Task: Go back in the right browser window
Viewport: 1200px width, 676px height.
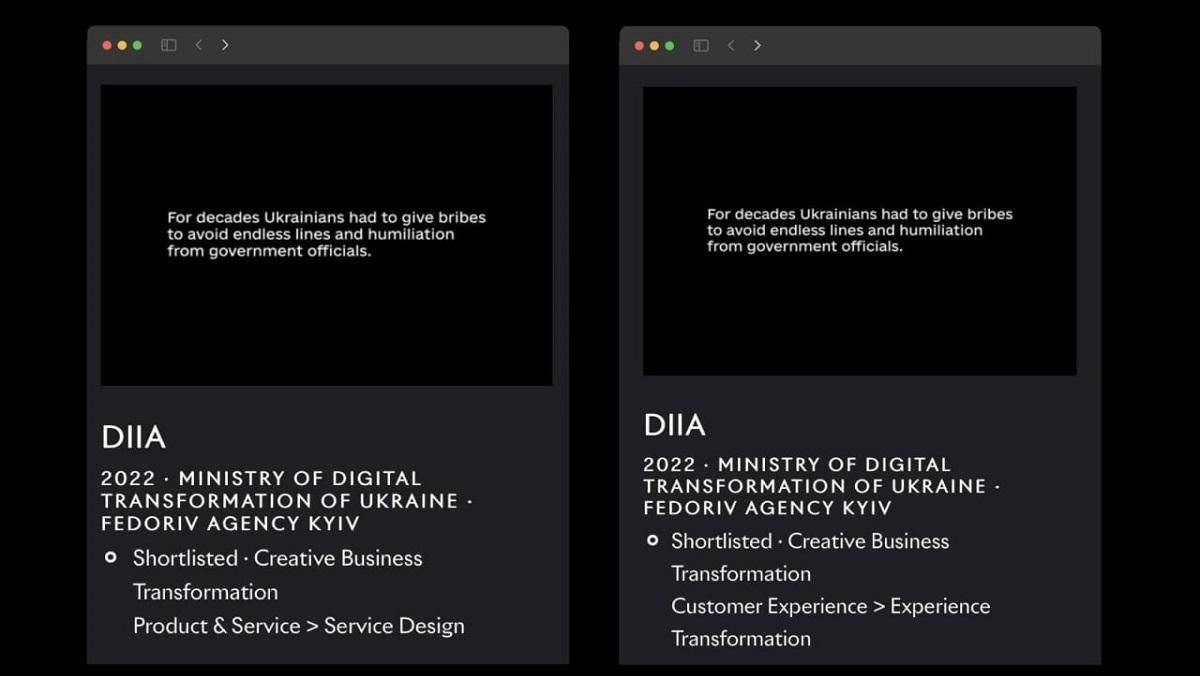Action: [731, 45]
